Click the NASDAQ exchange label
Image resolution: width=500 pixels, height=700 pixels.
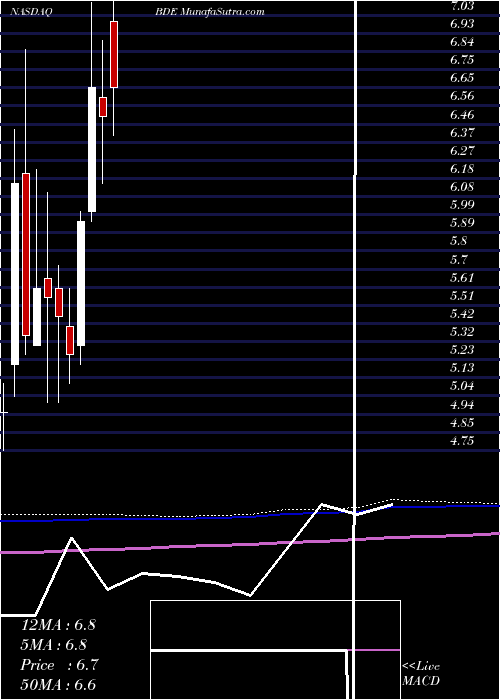coord(32,12)
